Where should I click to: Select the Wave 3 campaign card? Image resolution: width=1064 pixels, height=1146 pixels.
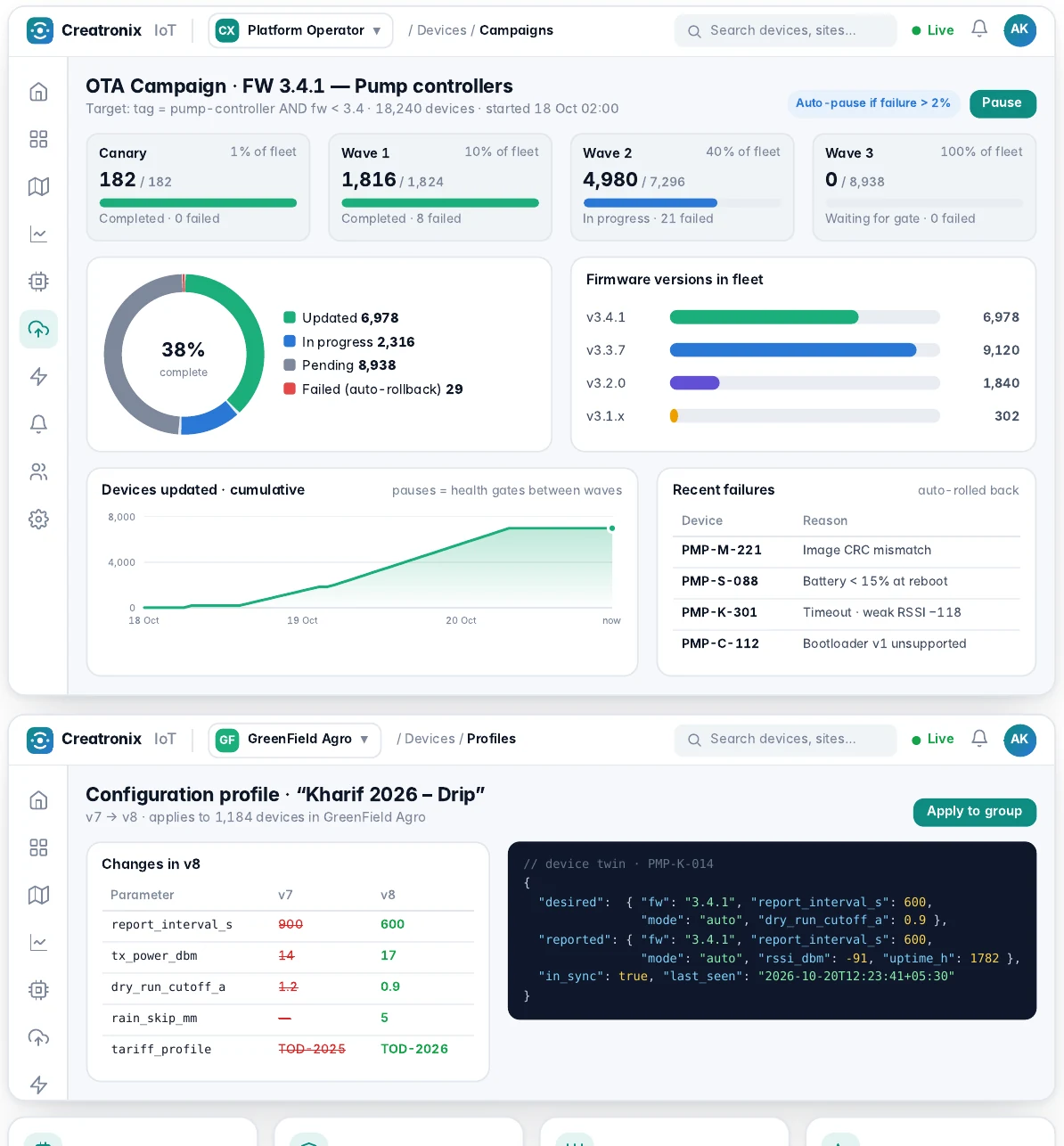(924, 187)
